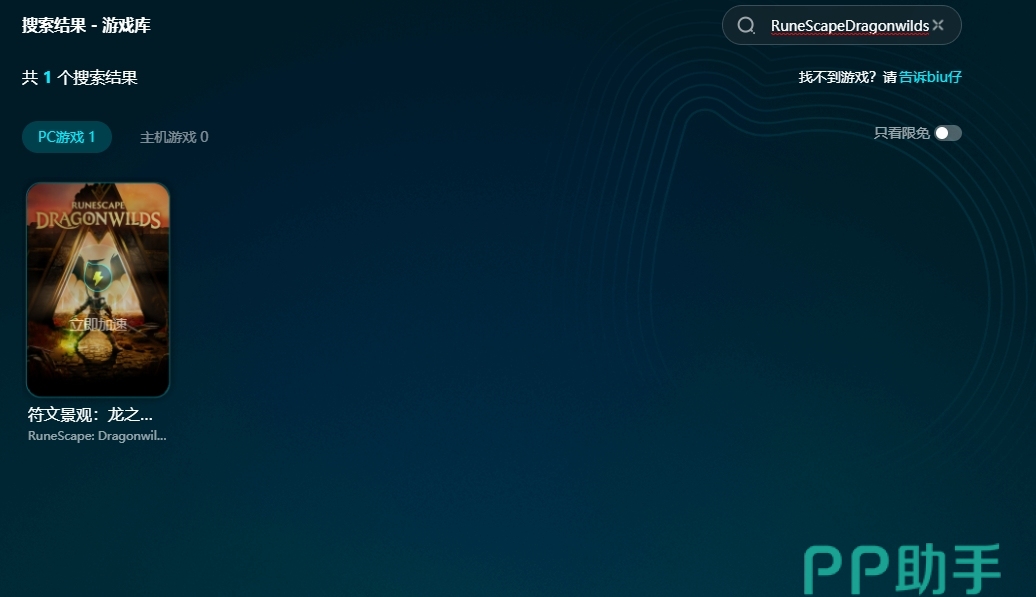Switch to the 主机游戏 tab
1036x597 pixels.
(174, 137)
